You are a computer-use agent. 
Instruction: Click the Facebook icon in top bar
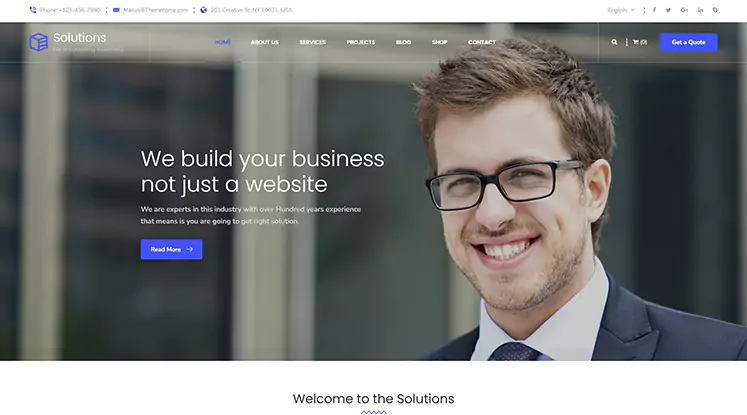pos(654,10)
